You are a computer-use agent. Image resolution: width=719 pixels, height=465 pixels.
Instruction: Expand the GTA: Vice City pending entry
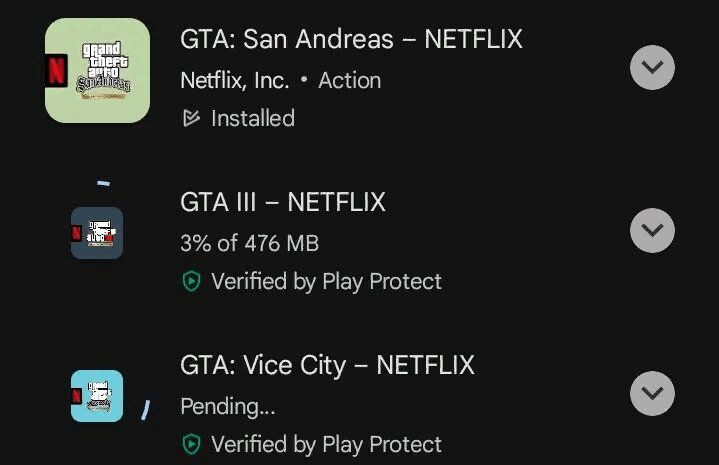pyautogui.click(x=652, y=393)
